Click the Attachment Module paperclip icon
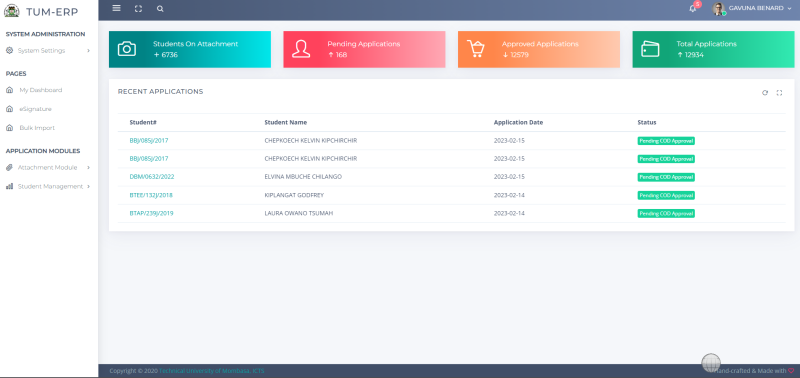This screenshot has width=800, height=378. tap(9, 167)
